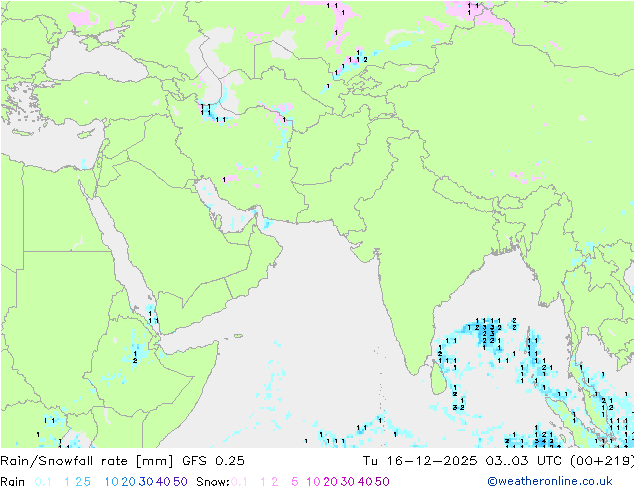
Task: Select Rain legend value 30
Action: click(146, 482)
